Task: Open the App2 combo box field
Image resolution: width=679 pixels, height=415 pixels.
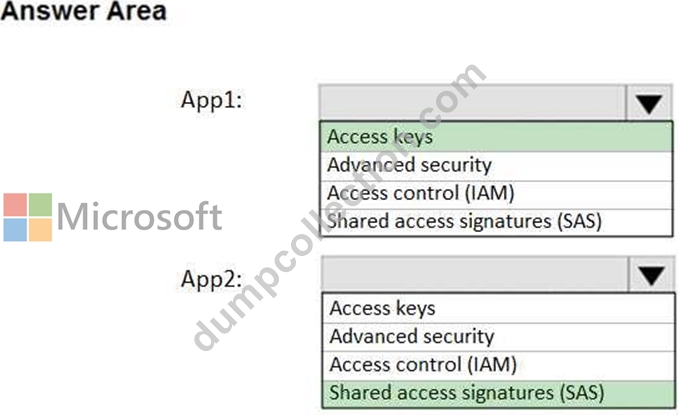Action: coord(498,274)
